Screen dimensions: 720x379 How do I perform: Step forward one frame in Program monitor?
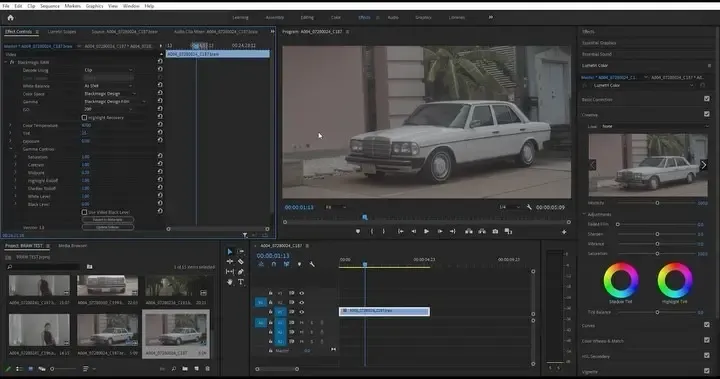click(439, 232)
